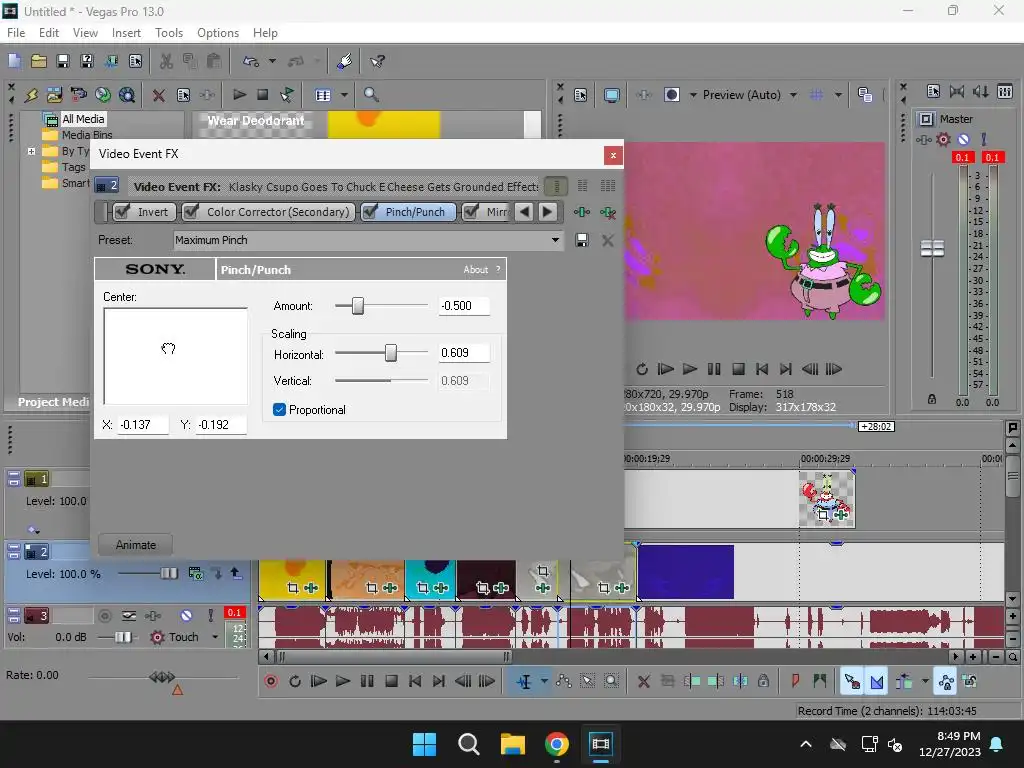This screenshot has width=1024, height=768.
Task: Click the Animate button
Action: click(136, 545)
